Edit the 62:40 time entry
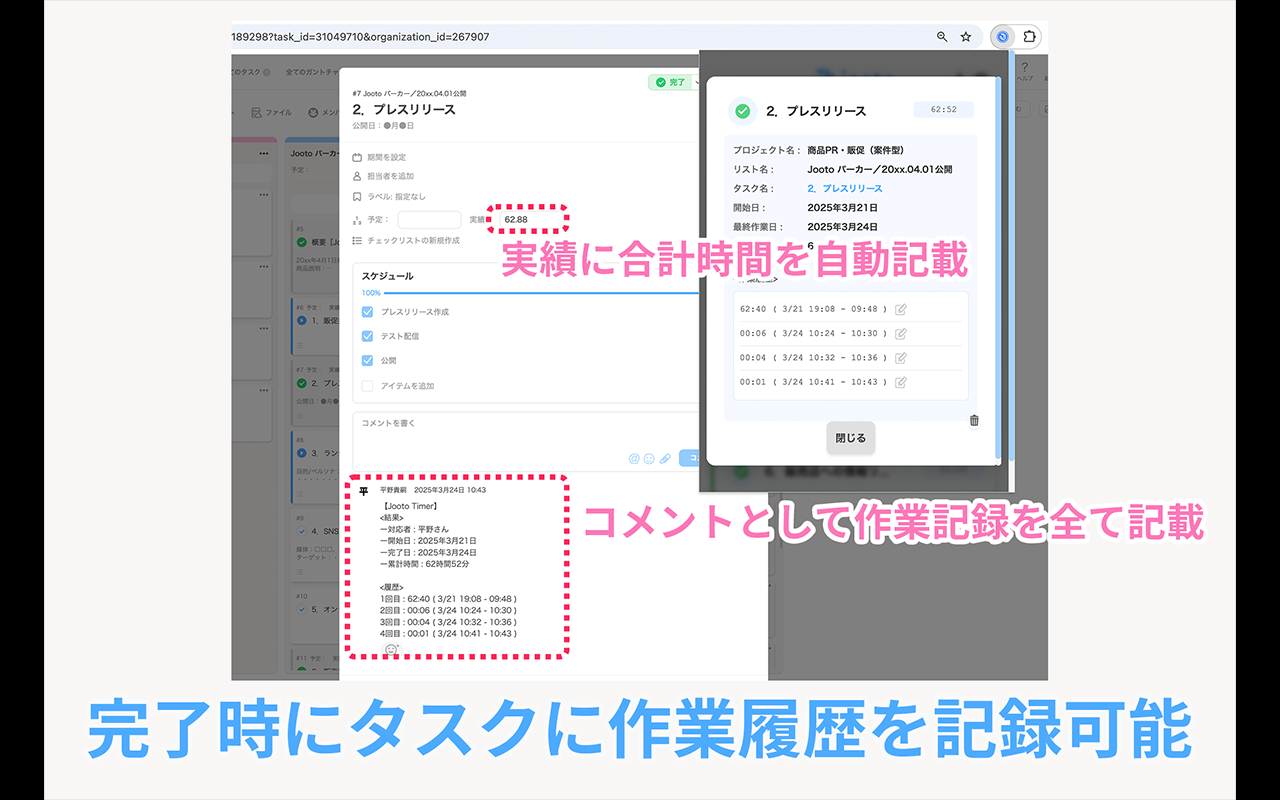 [x=901, y=309]
